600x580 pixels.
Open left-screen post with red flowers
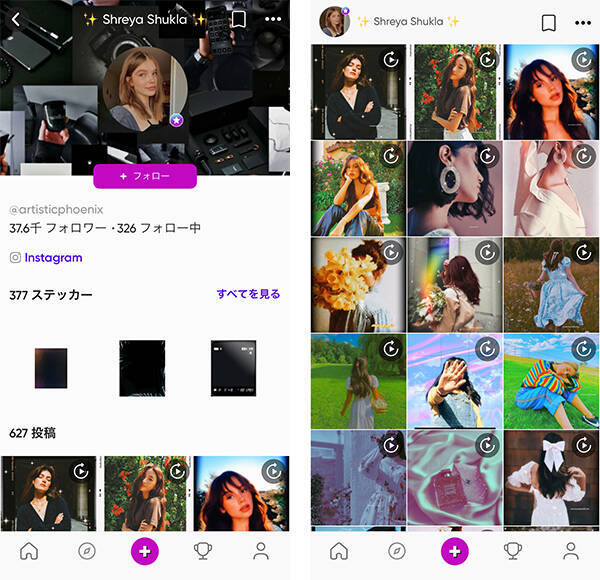click(145, 494)
